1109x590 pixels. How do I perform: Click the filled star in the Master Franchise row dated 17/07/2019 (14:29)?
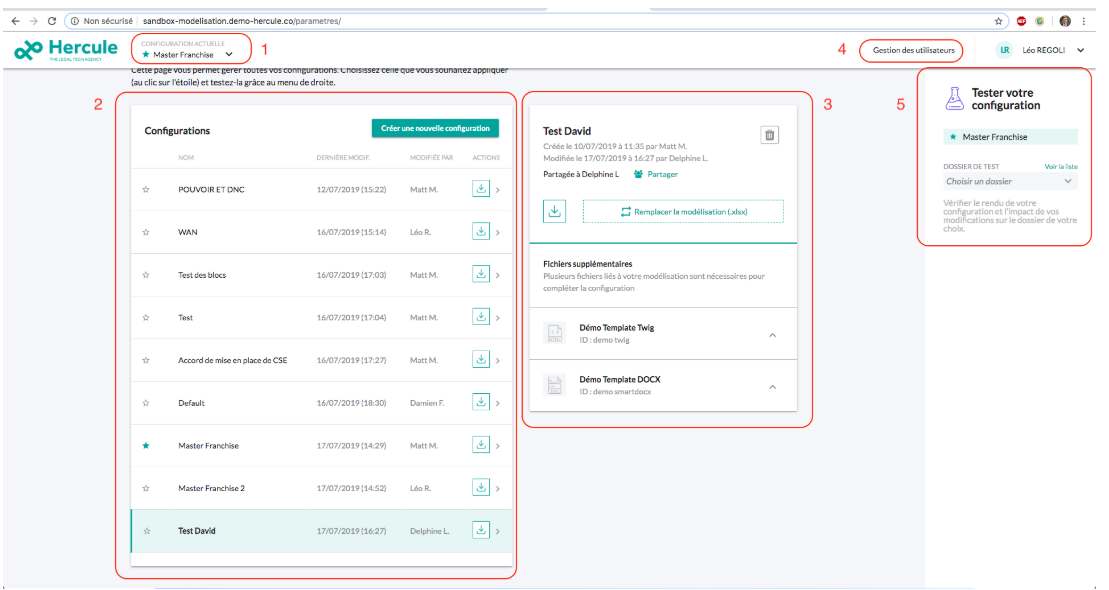coord(146,446)
